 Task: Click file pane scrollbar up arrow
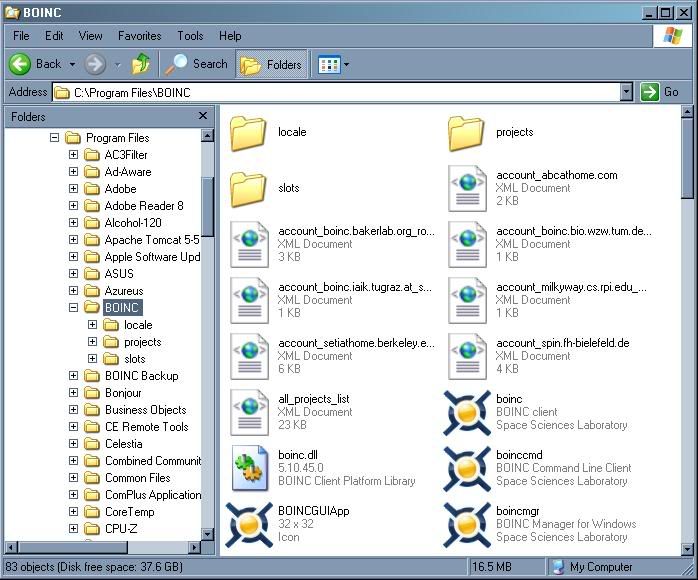[x=687, y=112]
